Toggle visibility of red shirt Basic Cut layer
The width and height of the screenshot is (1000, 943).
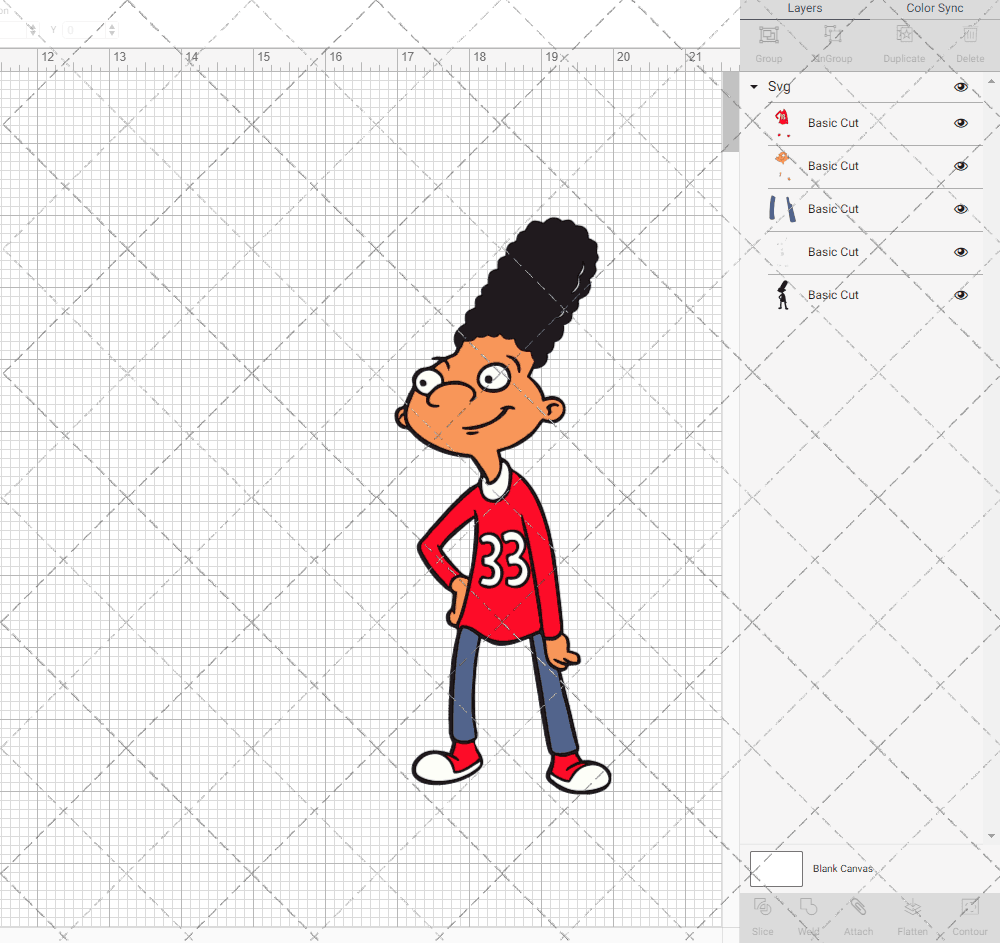coord(961,123)
